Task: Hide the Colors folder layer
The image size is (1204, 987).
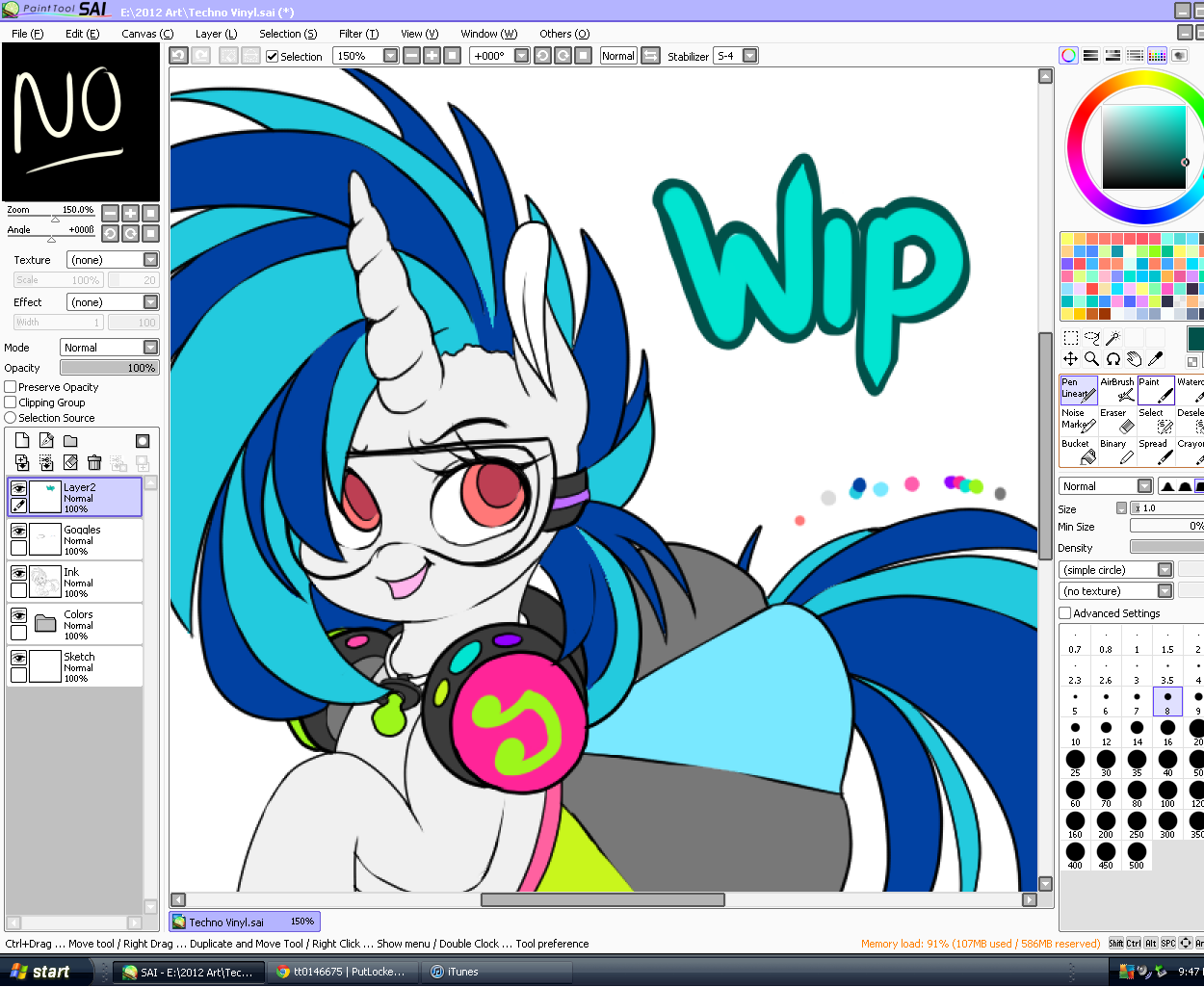Action: click(18, 615)
